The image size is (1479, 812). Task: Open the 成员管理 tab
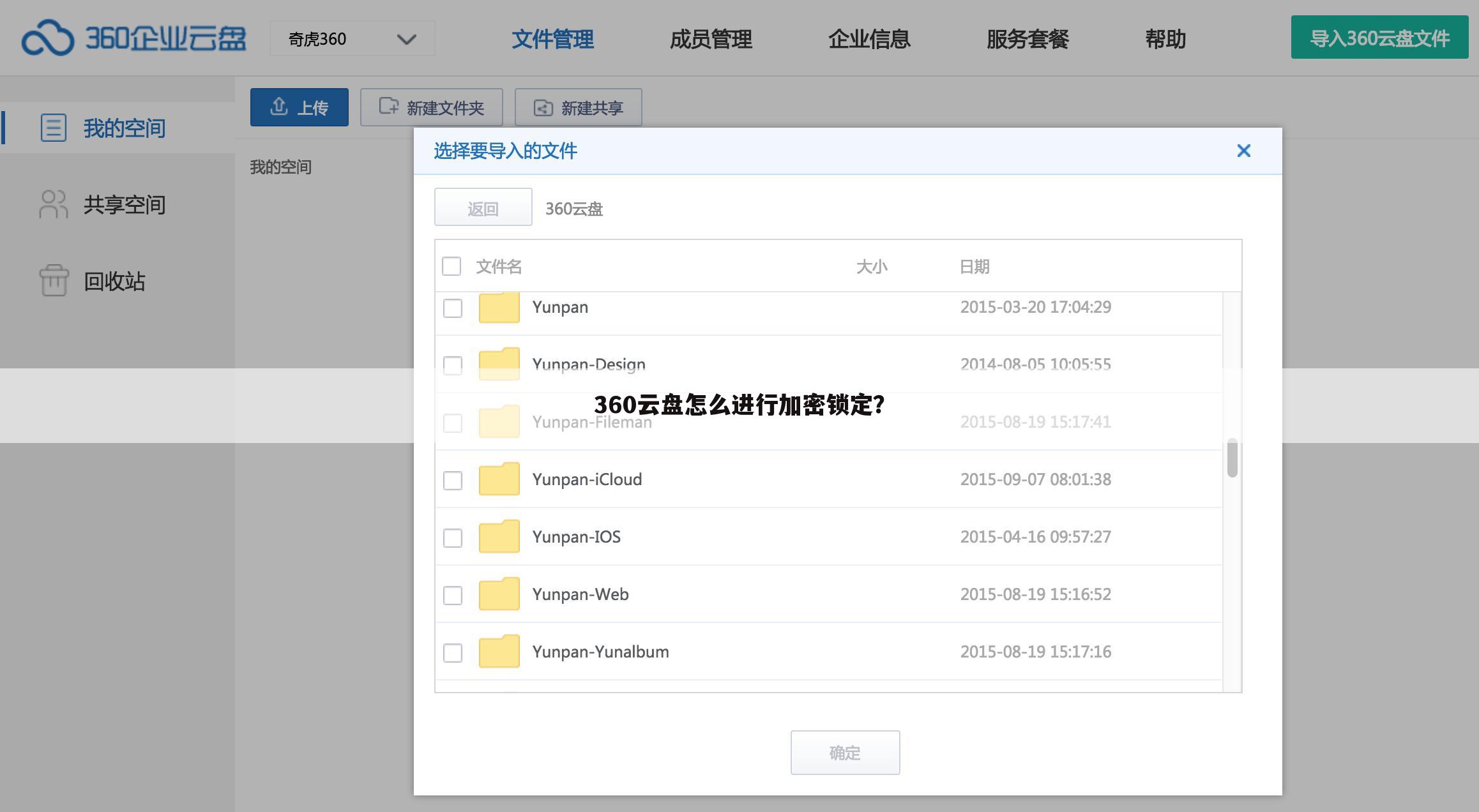click(711, 39)
